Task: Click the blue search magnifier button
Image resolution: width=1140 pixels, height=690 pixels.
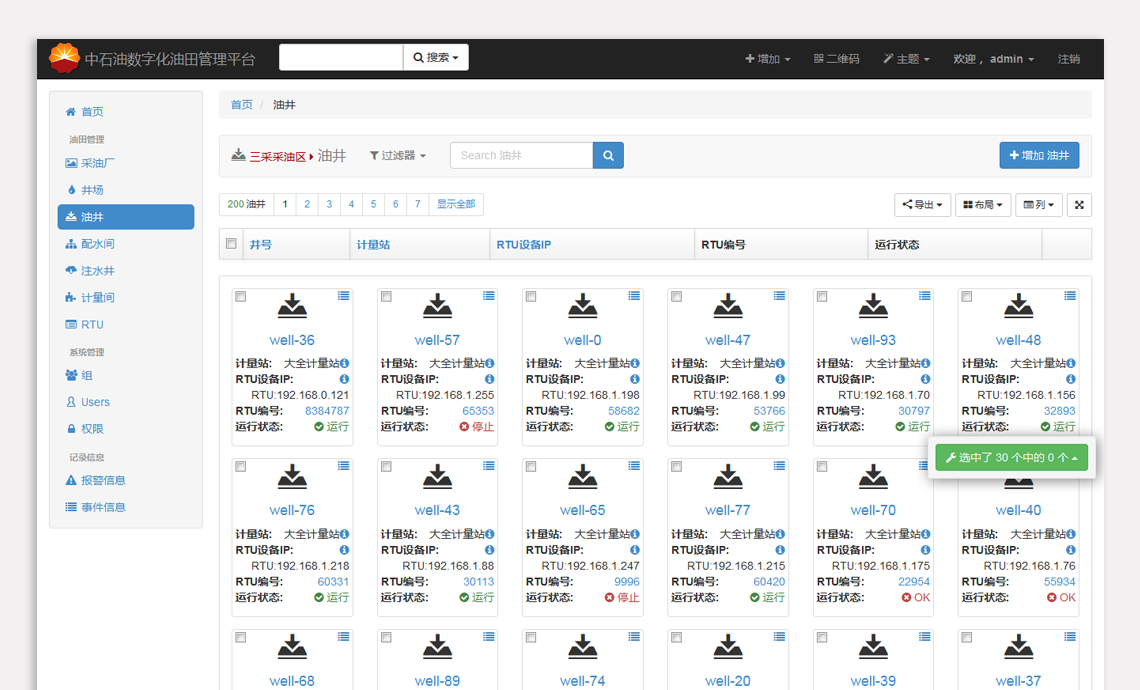Action: click(x=608, y=155)
